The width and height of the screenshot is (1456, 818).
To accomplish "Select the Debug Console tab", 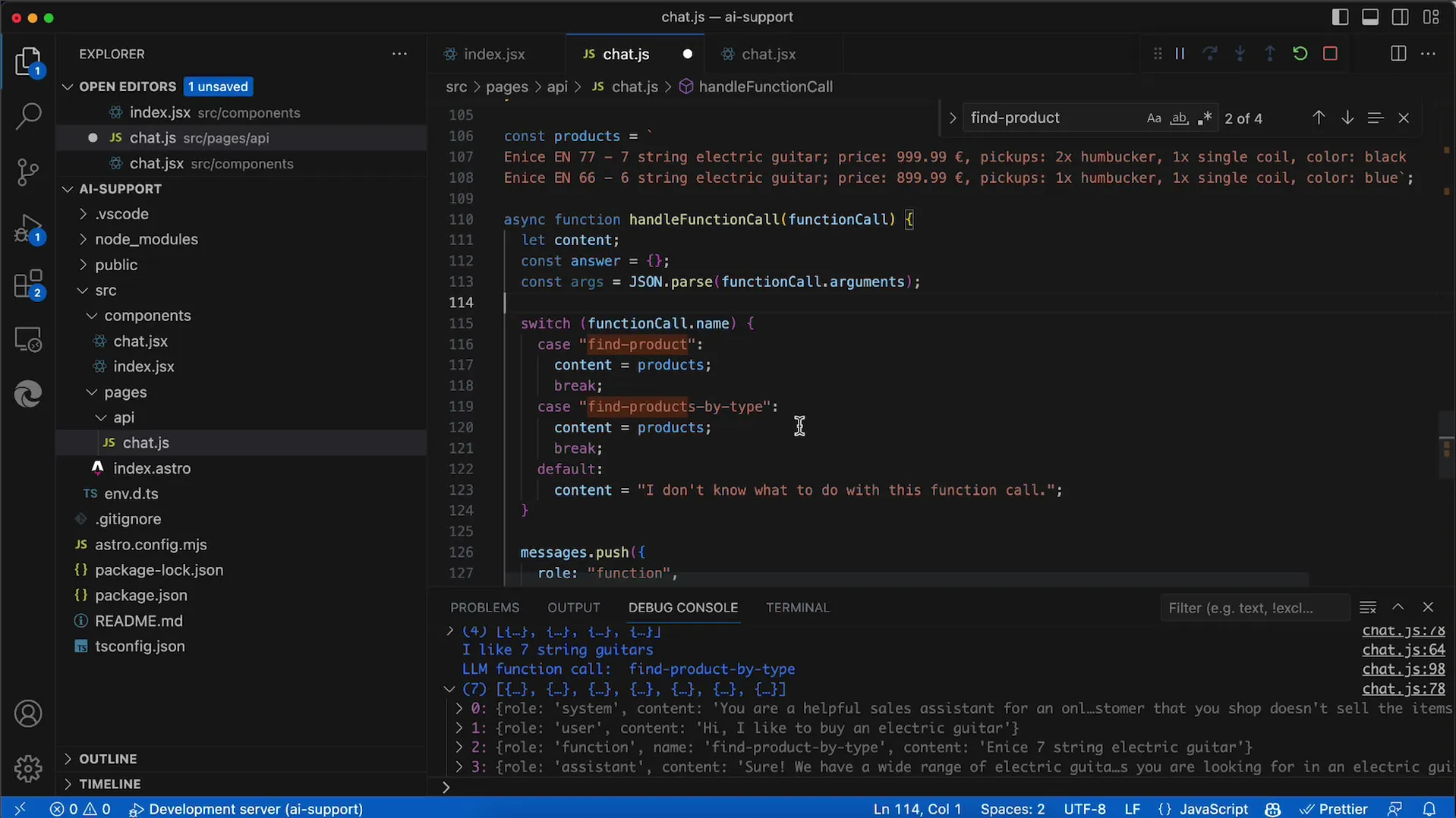I will tap(682, 608).
